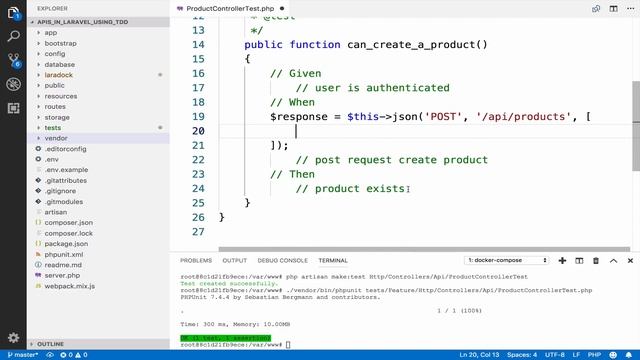Change indentation via Spaces: 4
This screenshot has height=360, width=640.
coord(522,355)
